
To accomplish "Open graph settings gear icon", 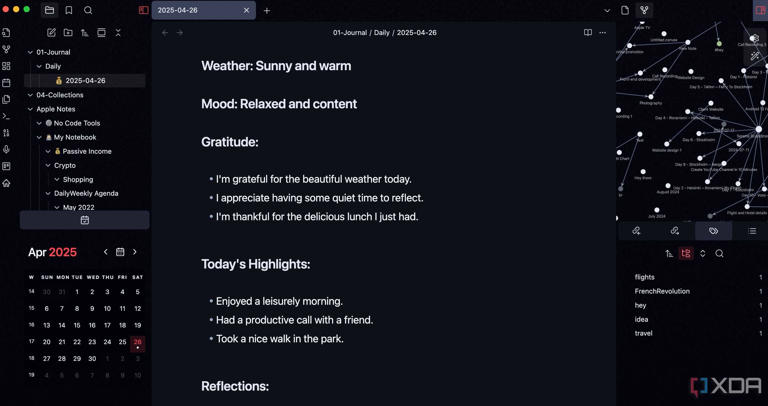I will coord(755,40).
